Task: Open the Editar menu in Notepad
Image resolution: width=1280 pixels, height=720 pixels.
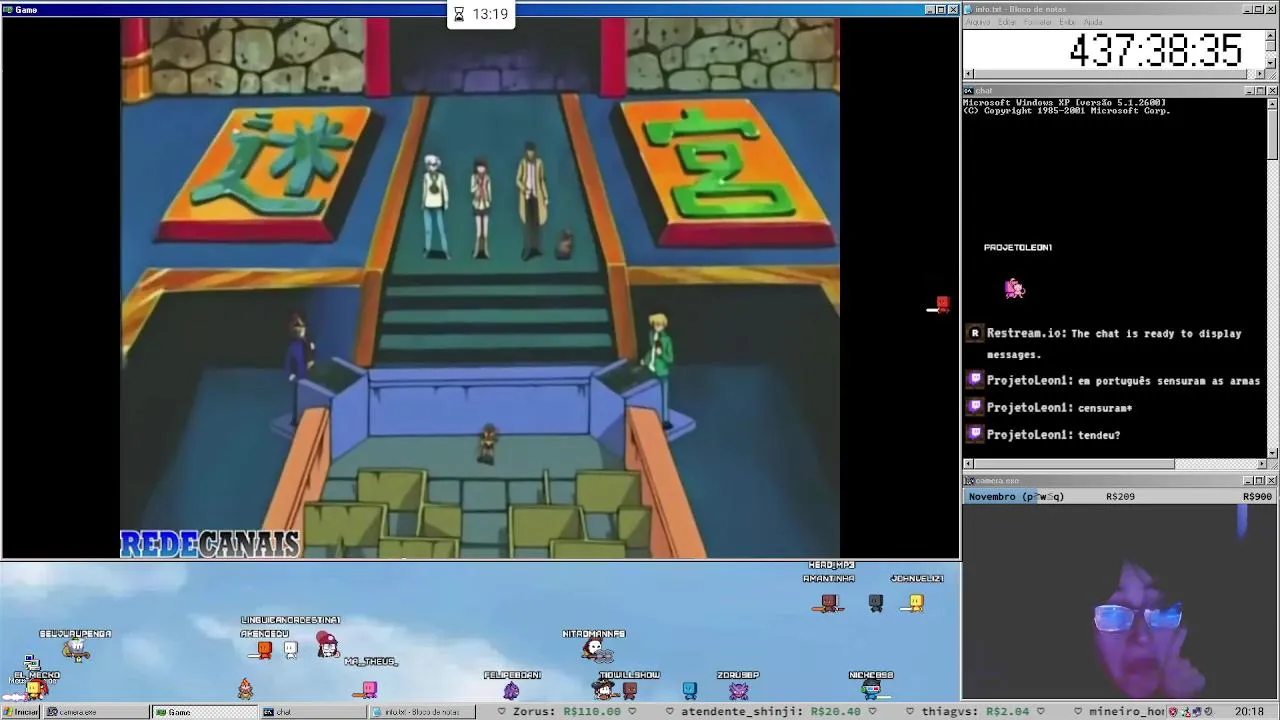Action: tap(1007, 22)
